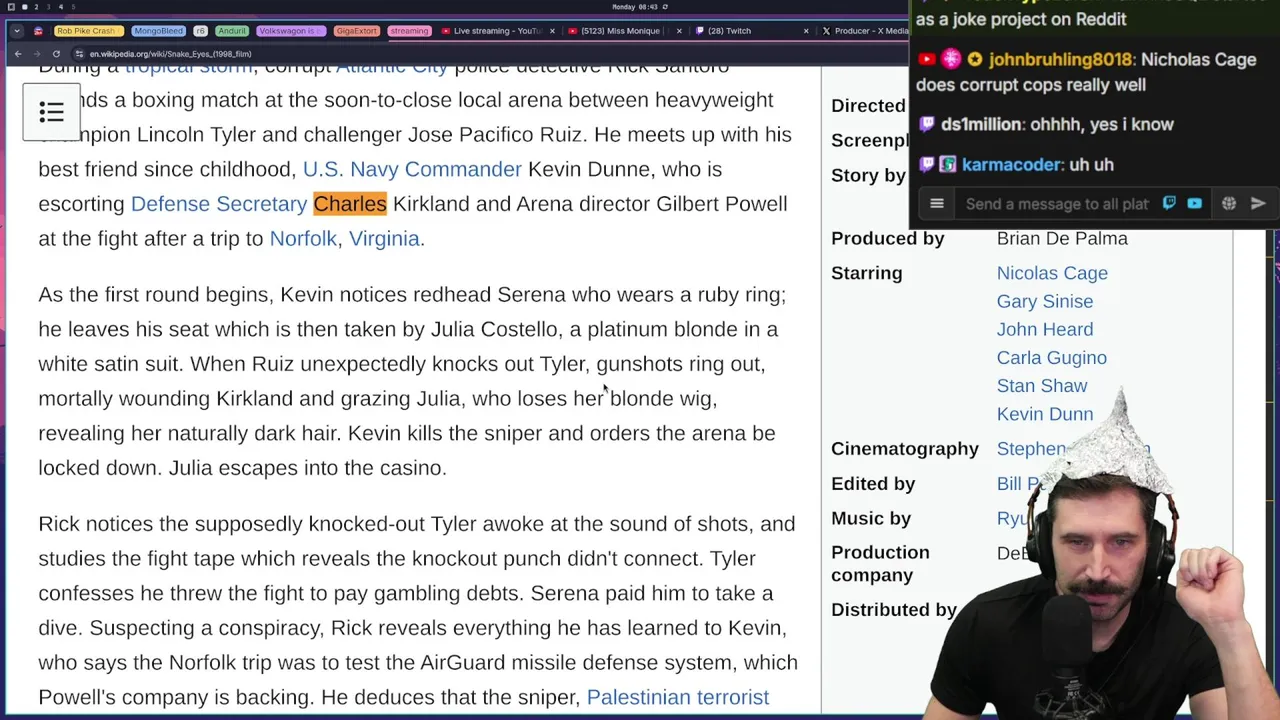The width and height of the screenshot is (1280, 720).
Task: Open Carla Gugino infobox link
Action: (1052, 357)
